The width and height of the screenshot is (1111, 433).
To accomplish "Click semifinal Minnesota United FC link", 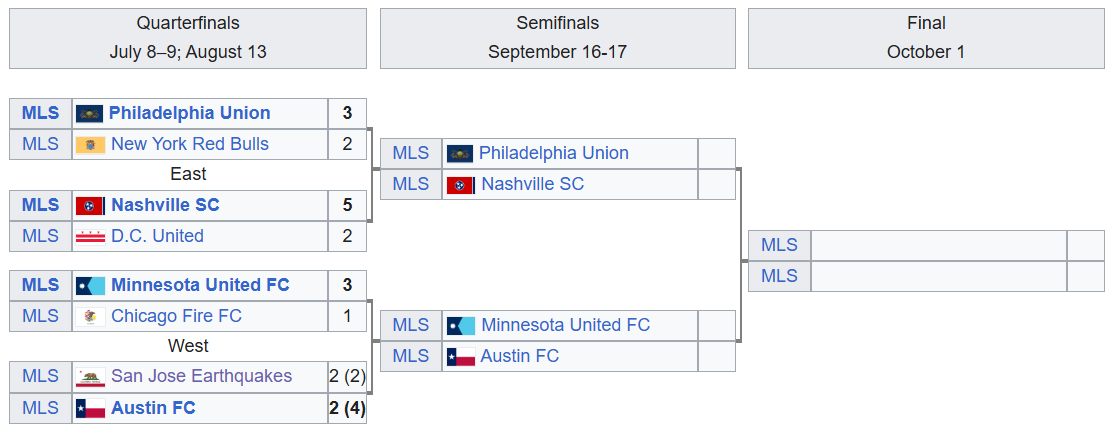I will [x=565, y=325].
